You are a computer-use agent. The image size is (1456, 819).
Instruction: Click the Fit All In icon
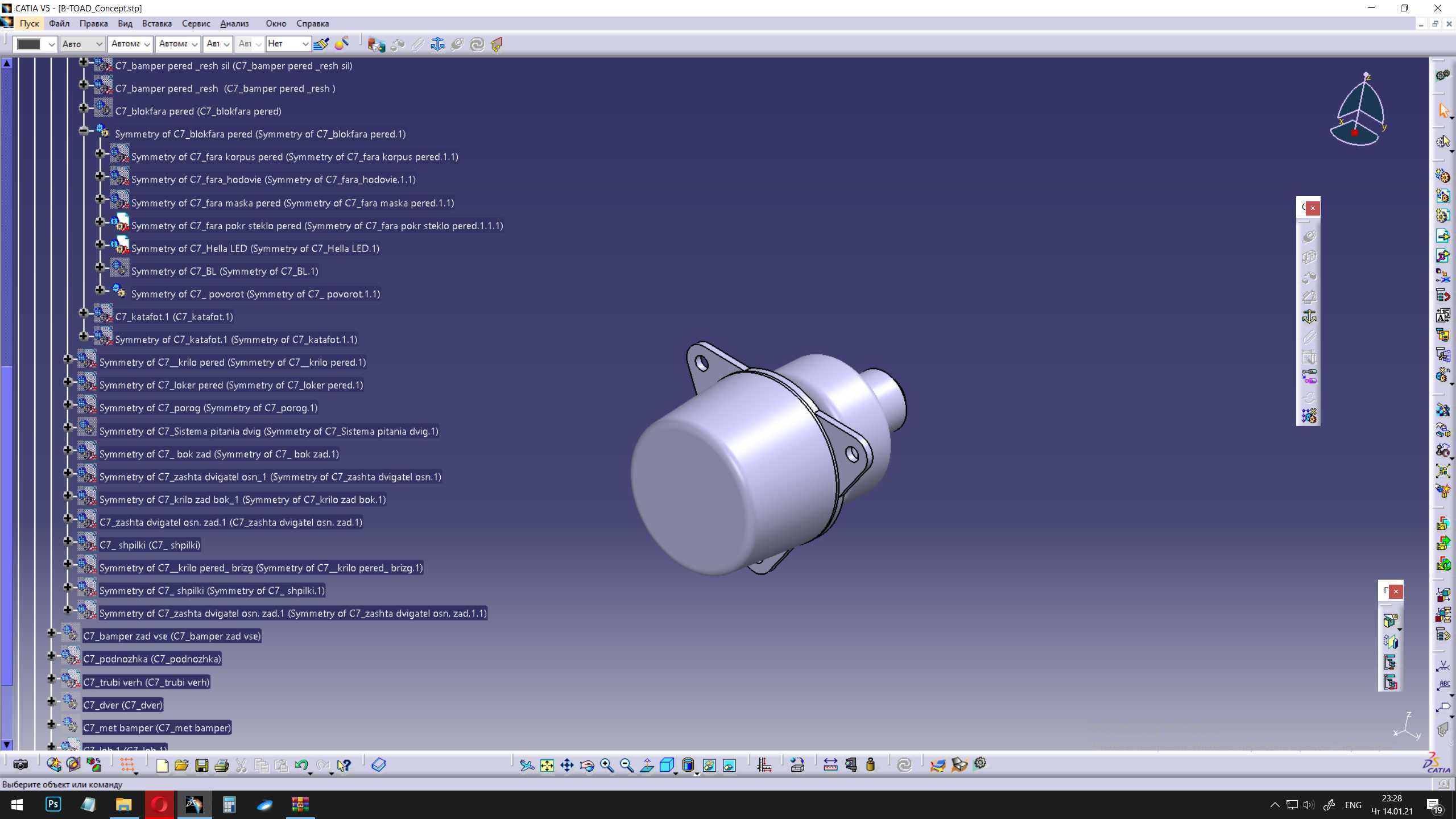click(547, 766)
